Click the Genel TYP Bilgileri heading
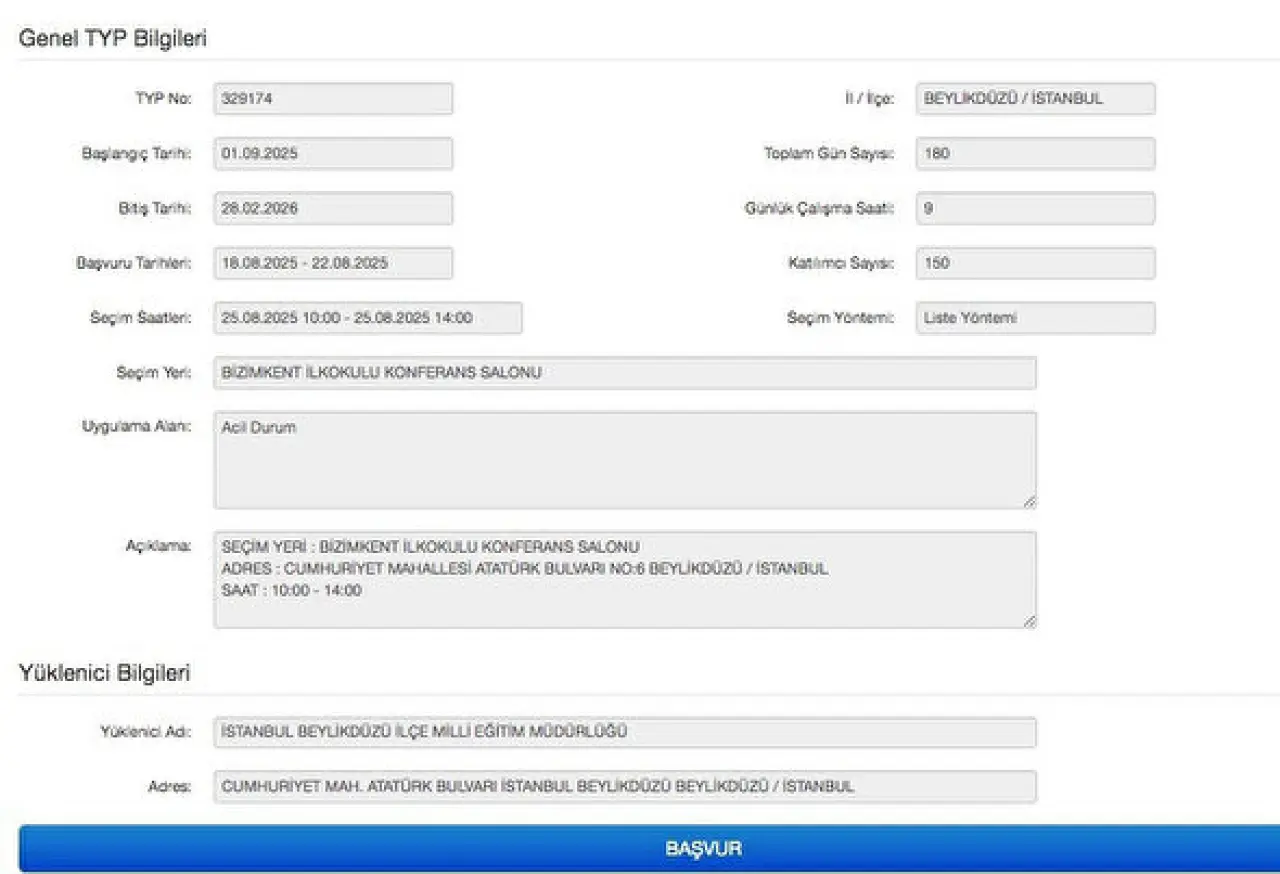The width and height of the screenshot is (1280, 874). tap(113, 37)
